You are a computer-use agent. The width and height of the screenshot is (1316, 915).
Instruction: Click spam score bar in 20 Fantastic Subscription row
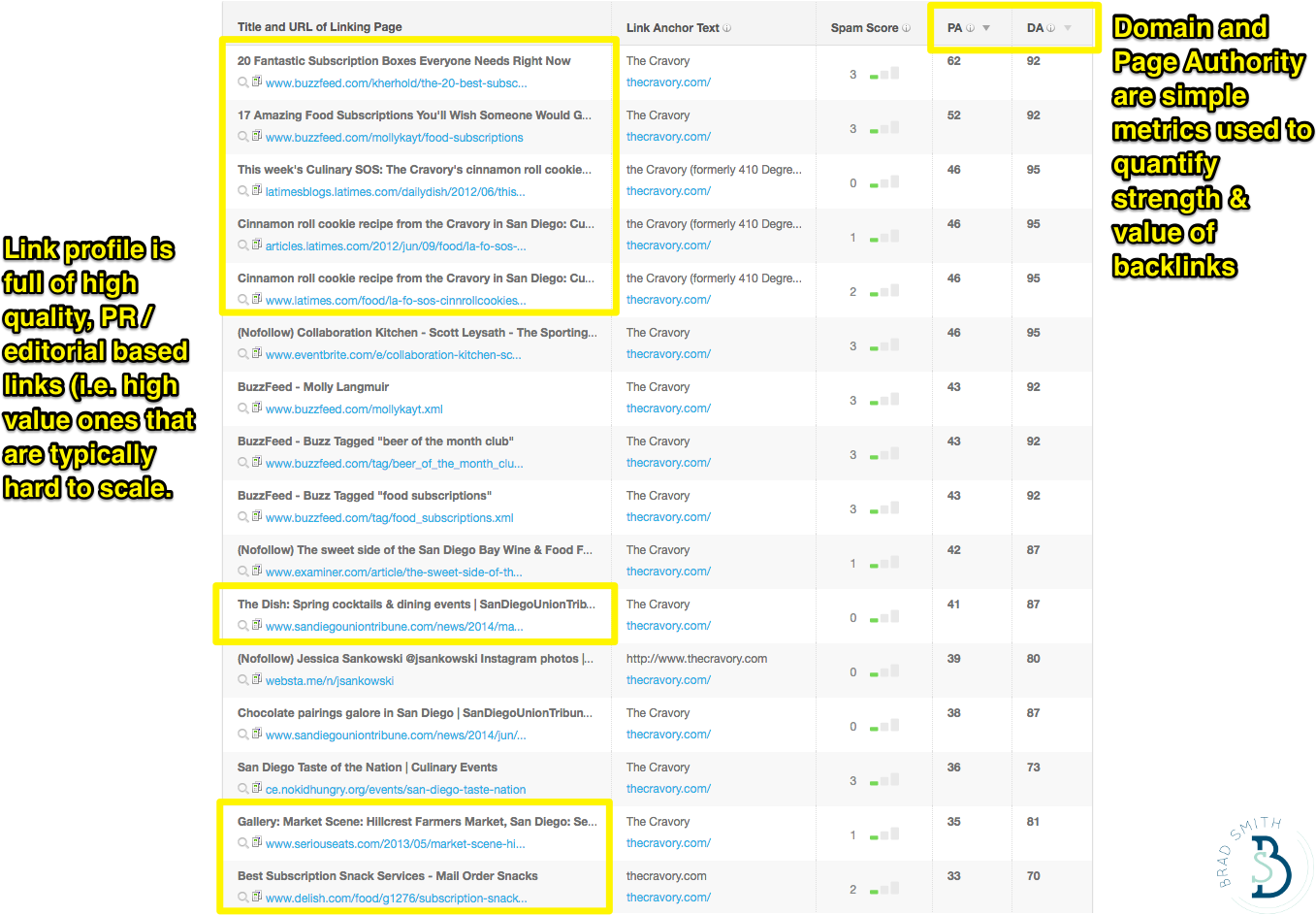pos(884,74)
